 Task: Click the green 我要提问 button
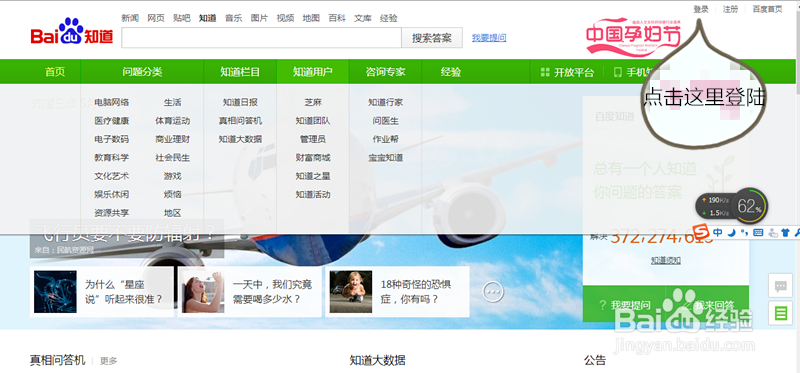(624, 305)
